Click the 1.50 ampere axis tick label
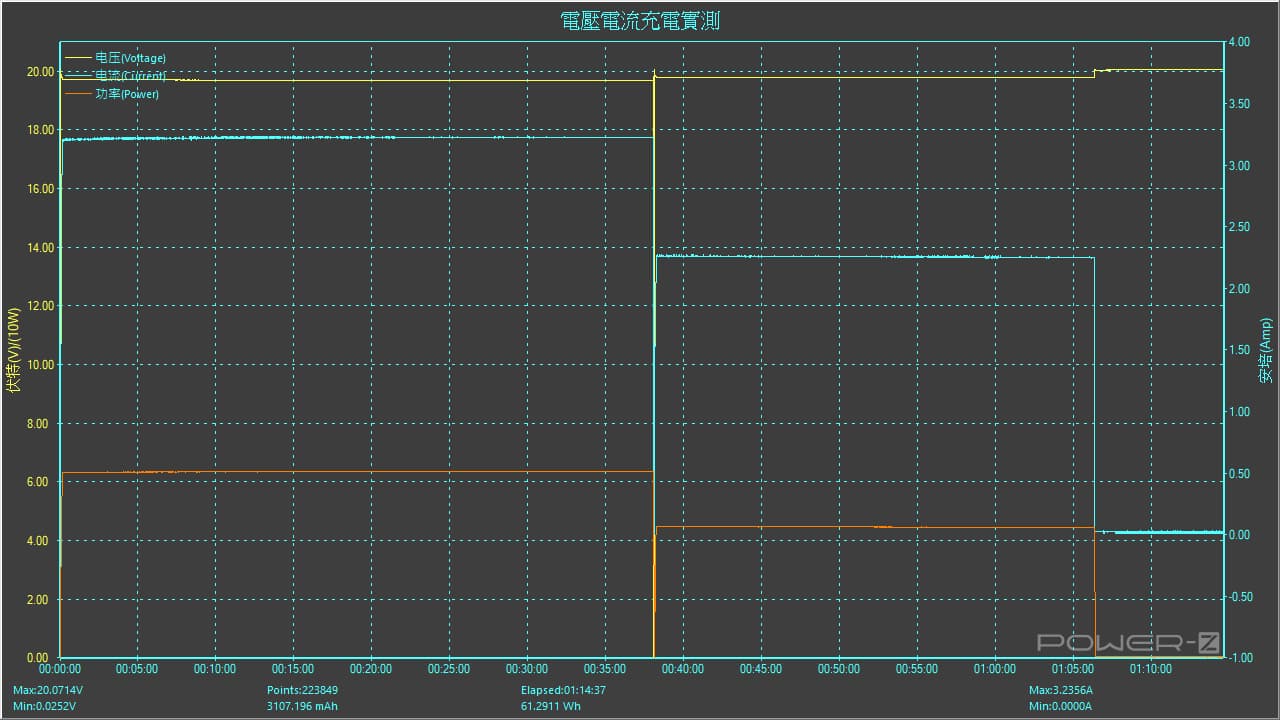The height and width of the screenshot is (720, 1280). click(1239, 350)
